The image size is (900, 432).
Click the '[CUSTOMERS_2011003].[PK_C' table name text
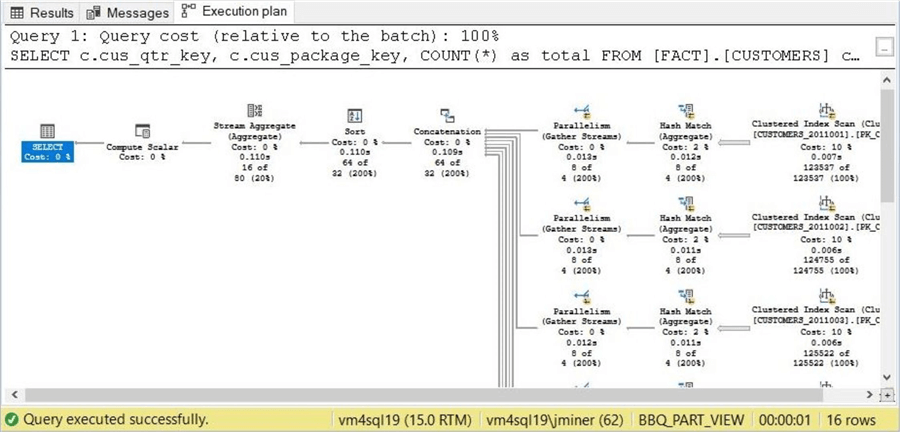tap(816, 321)
